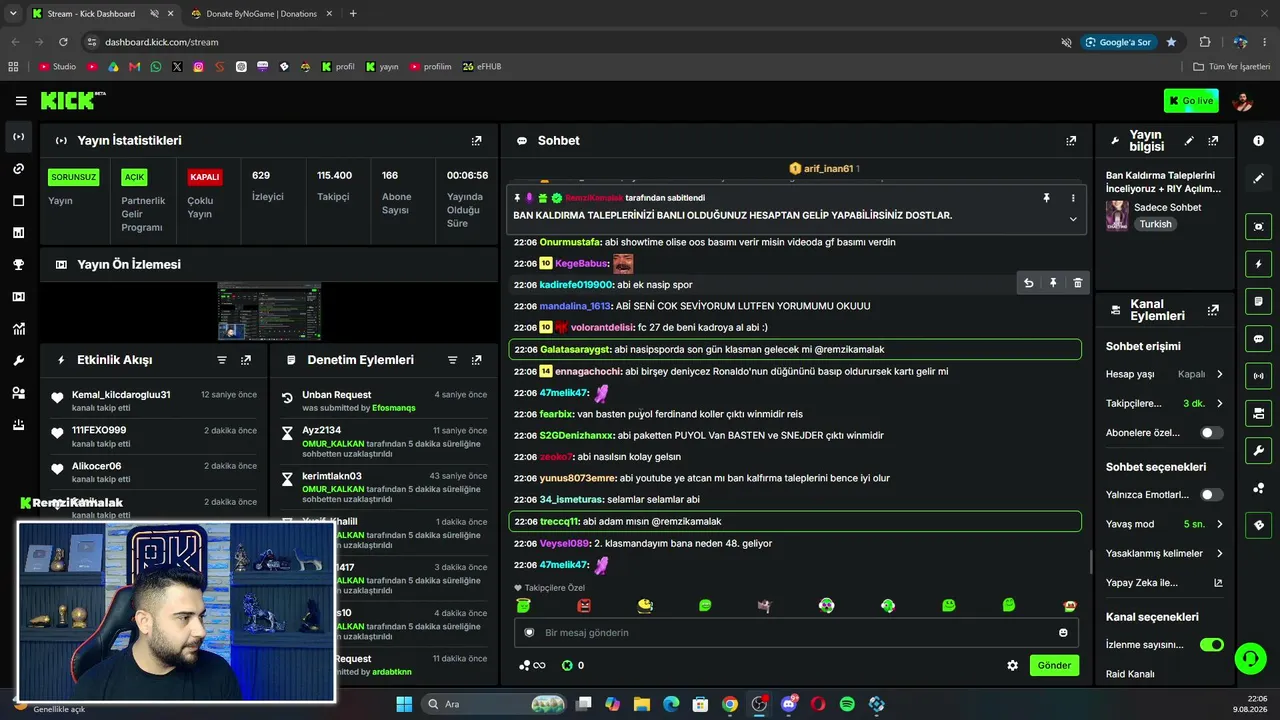The height and width of the screenshot is (720, 1280).
Task: Open the Tüm Yer İşaretleri folder
Action: point(1232,67)
